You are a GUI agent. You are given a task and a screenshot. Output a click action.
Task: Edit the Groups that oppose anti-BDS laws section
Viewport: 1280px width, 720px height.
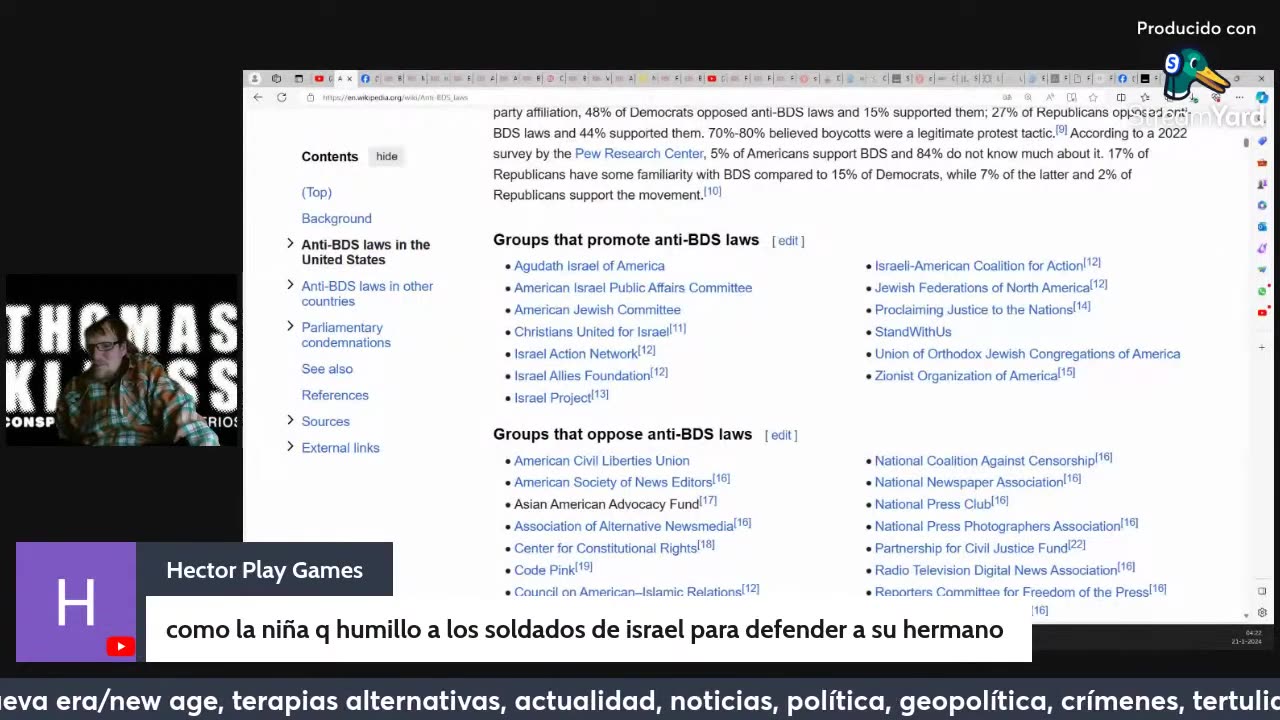(x=780, y=435)
